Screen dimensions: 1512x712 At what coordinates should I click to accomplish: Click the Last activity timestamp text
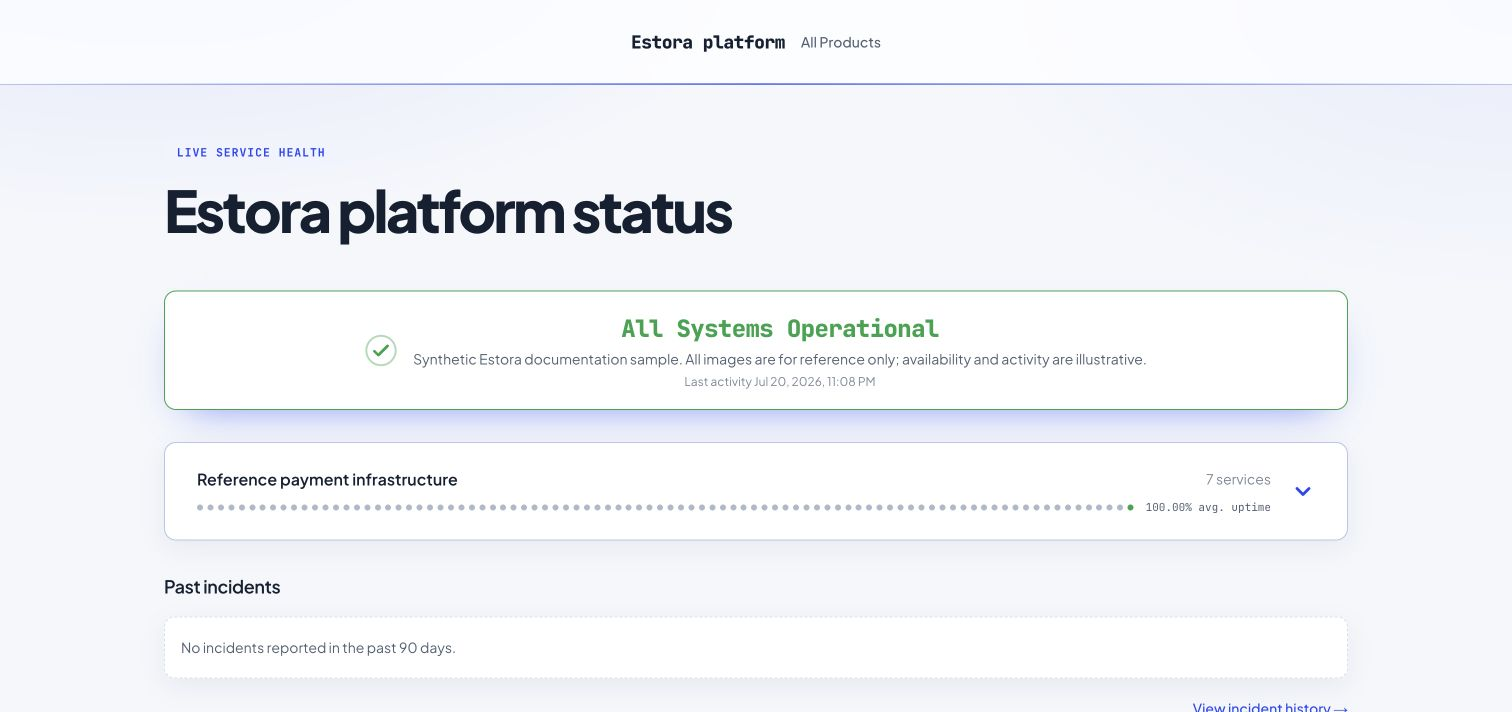(780, 381)
